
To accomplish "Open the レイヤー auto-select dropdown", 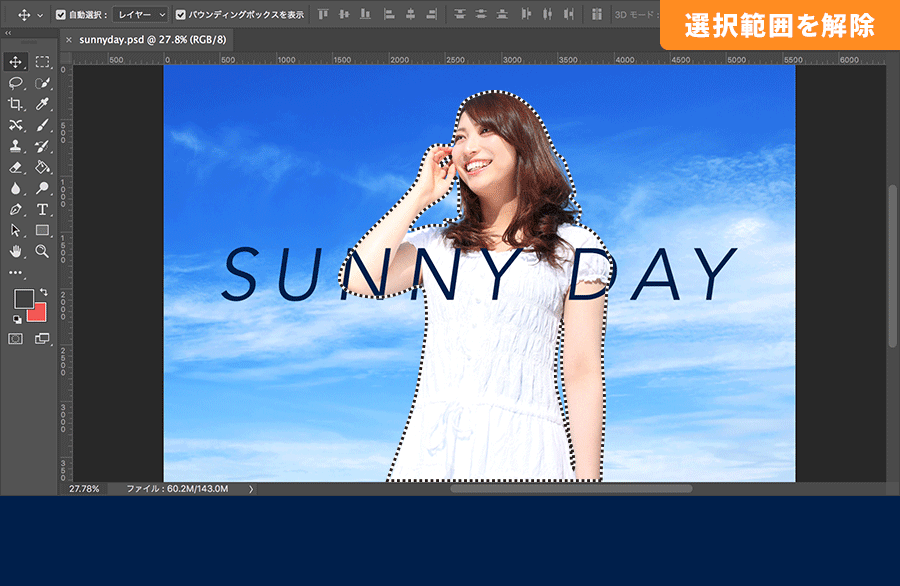I will coord(141,15).
